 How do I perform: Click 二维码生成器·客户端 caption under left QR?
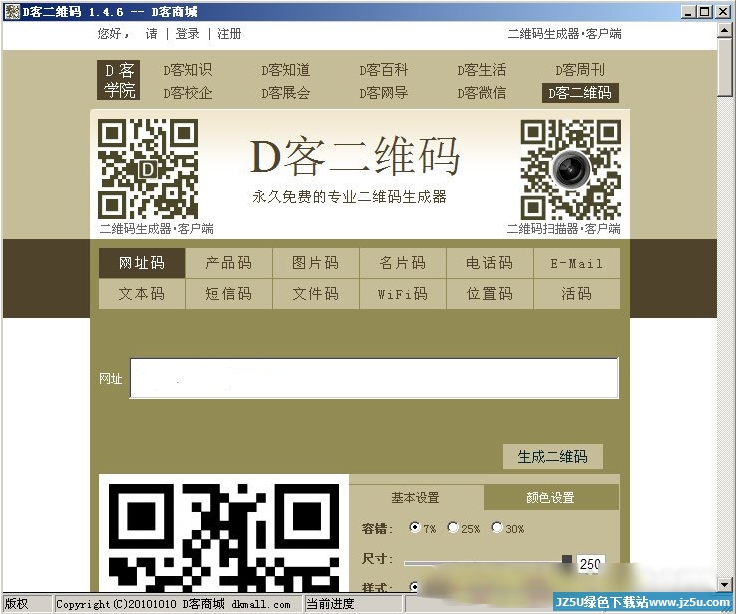pos(156,229)
